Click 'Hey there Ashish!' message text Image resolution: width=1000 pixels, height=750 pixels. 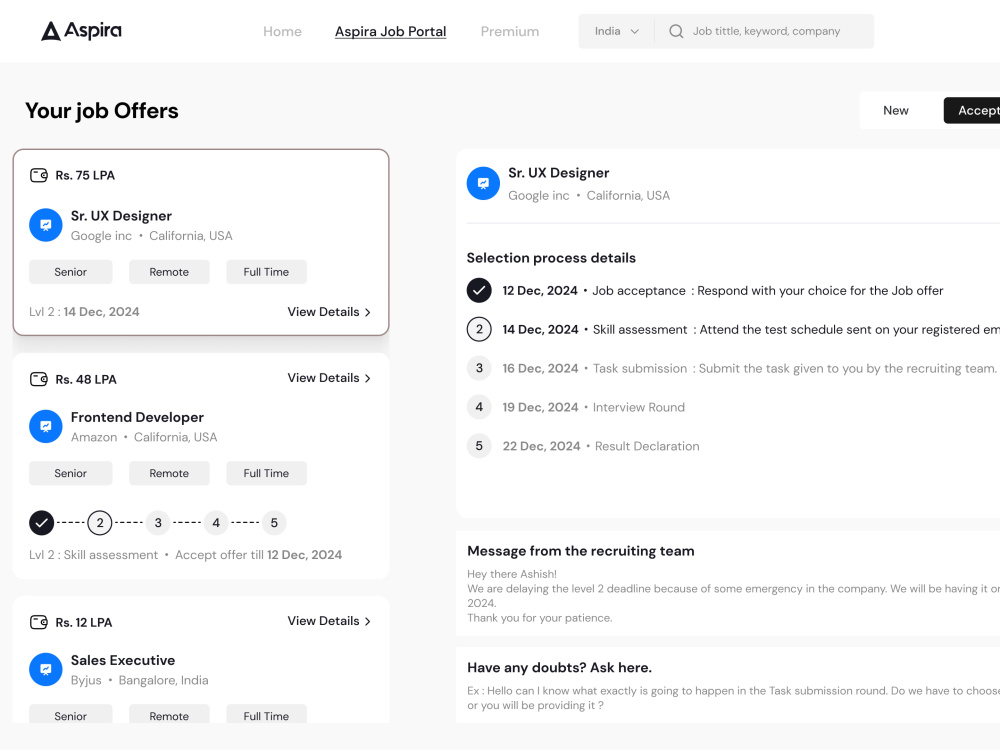[x=511, y=574]
